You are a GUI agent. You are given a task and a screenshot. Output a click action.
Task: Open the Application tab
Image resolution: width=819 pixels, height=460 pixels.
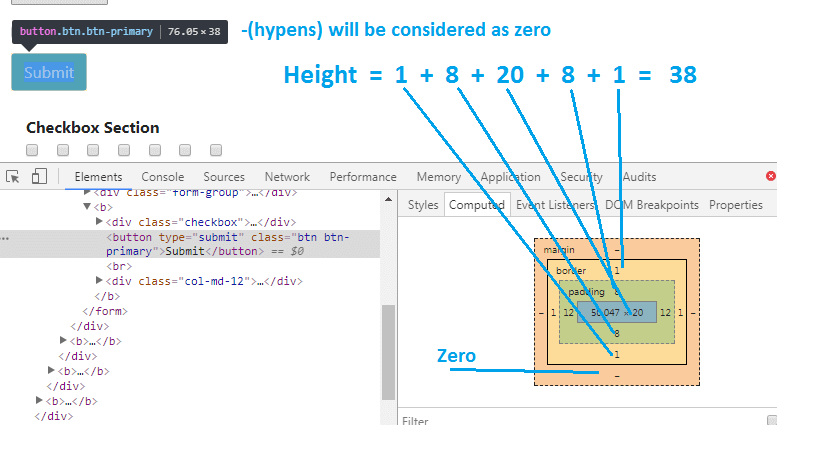tap(510, 177)
